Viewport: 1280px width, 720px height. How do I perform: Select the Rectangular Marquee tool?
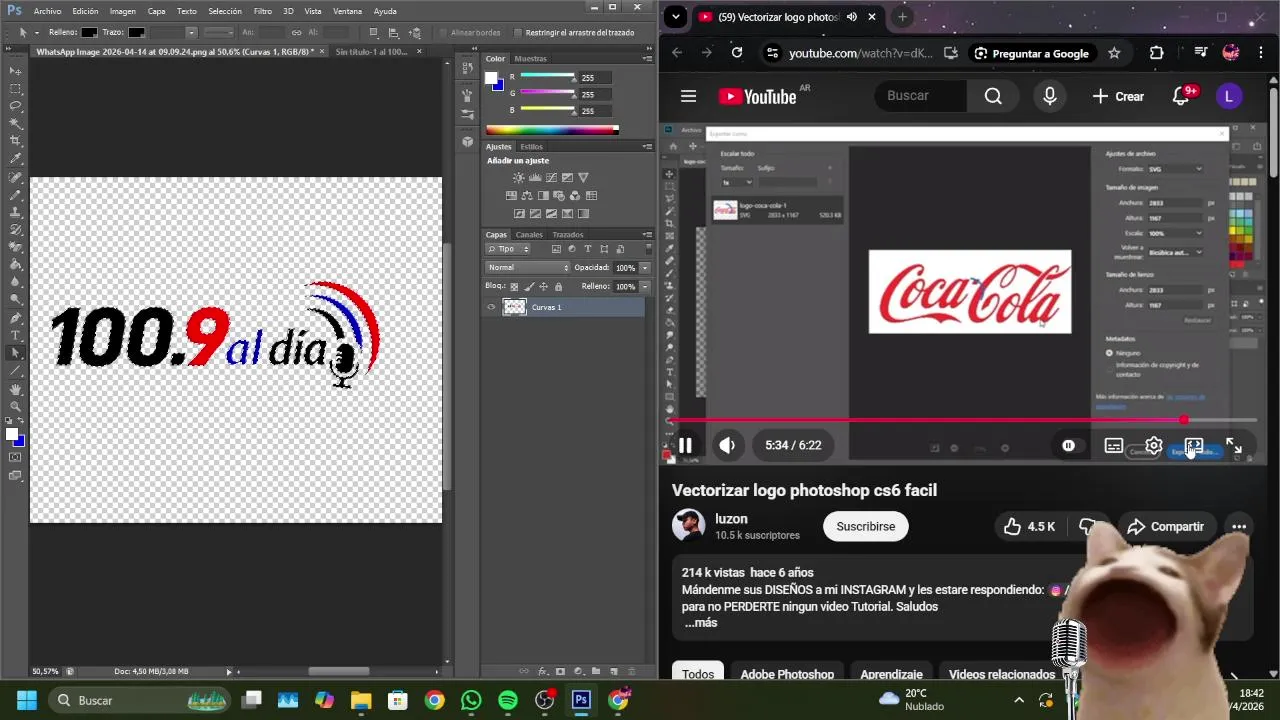[x=14, y=88]
